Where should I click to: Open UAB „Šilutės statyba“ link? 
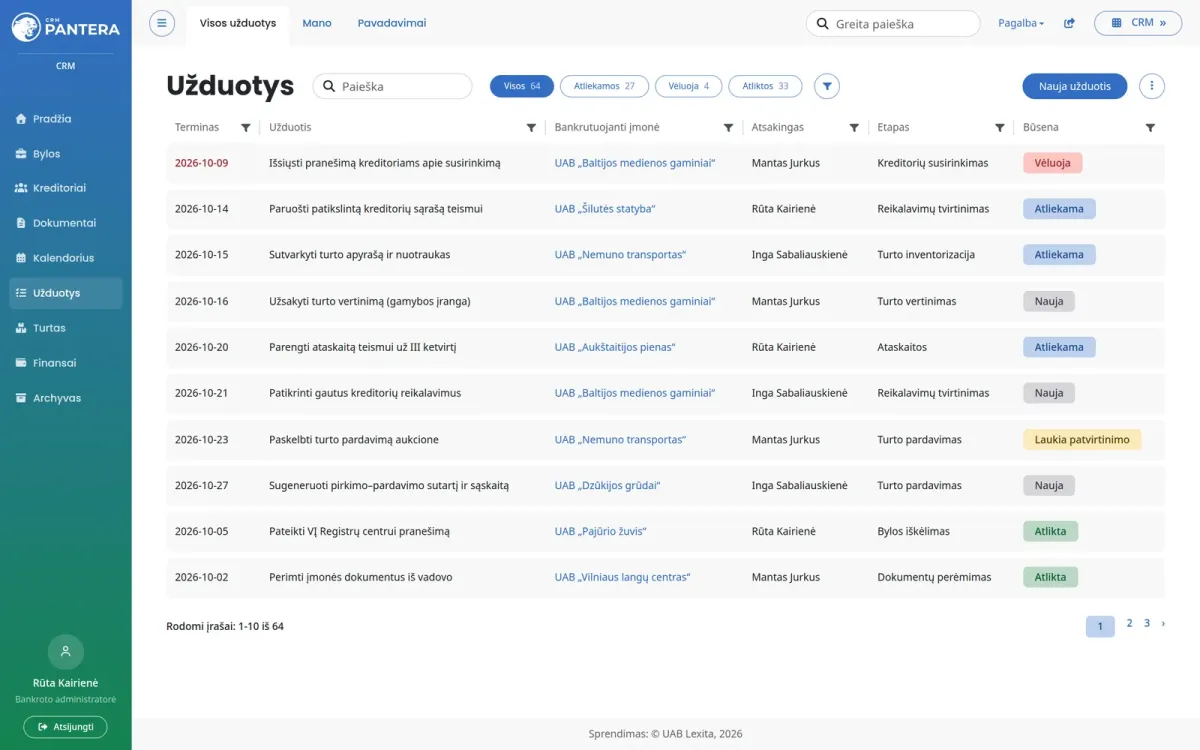pos(605,209)
